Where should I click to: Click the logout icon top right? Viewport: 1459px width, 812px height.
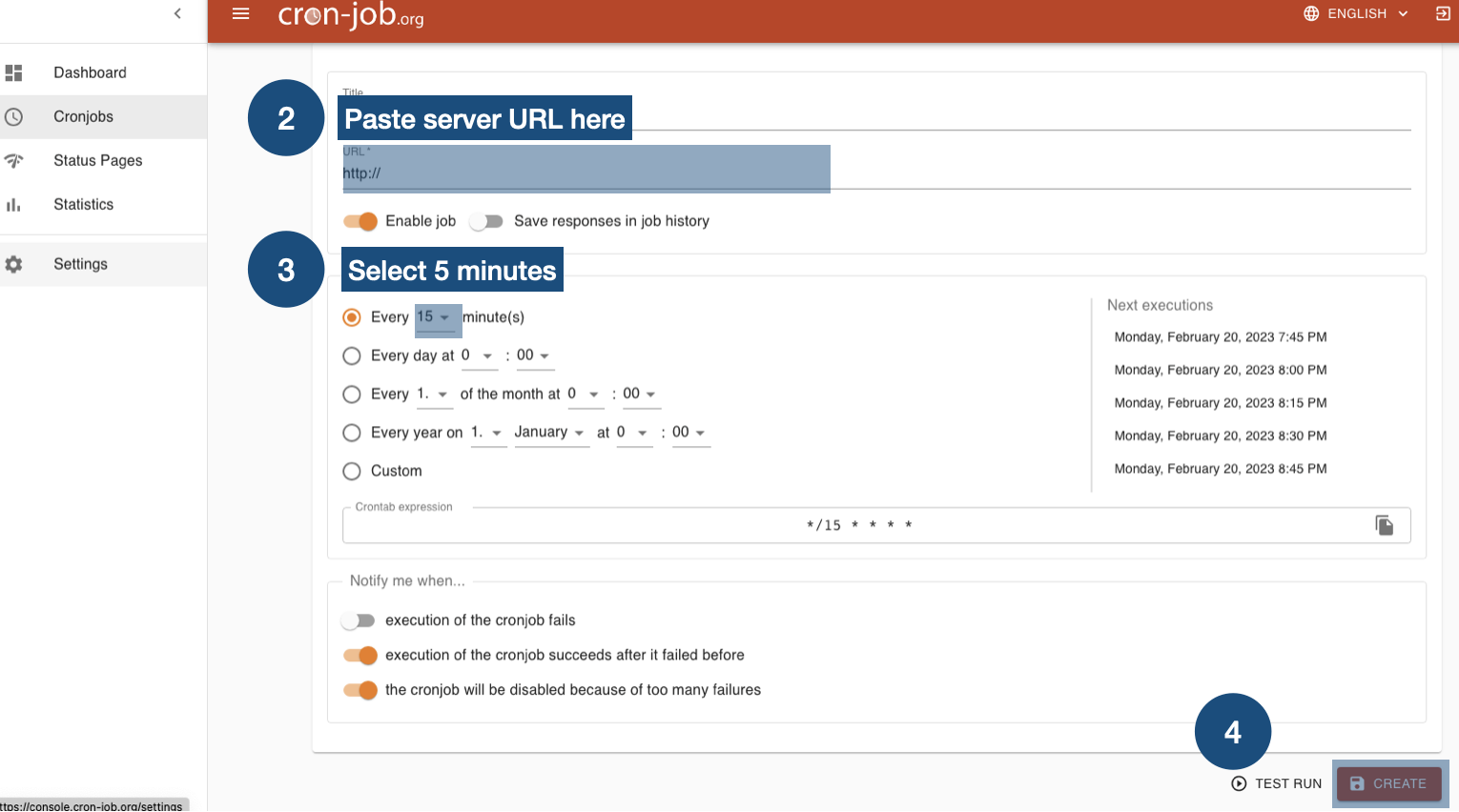[x=1443, y=13]
